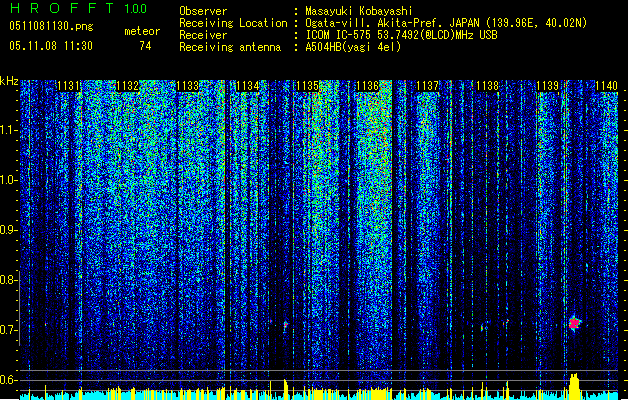Click the 1135 time marker
Image resolution: width=629 pixels, height=400 pixels.
(x=307, y=86)
